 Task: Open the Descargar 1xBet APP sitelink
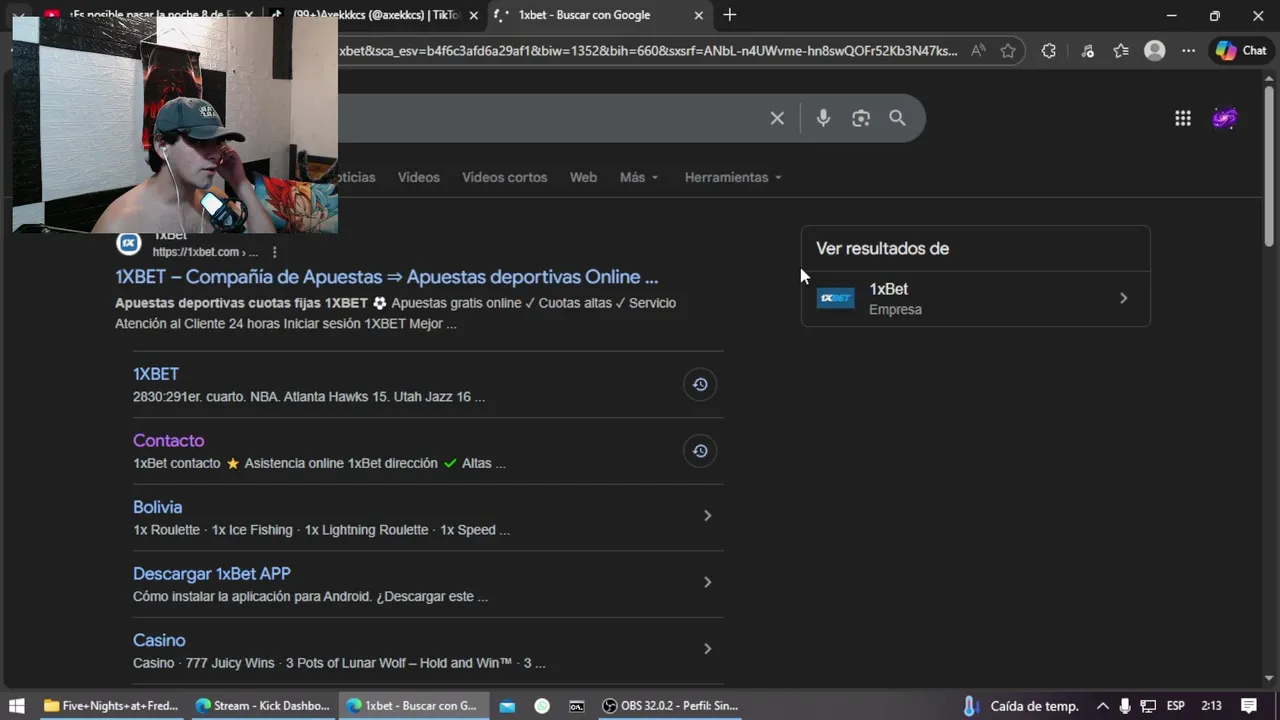[x=212, y=574]
